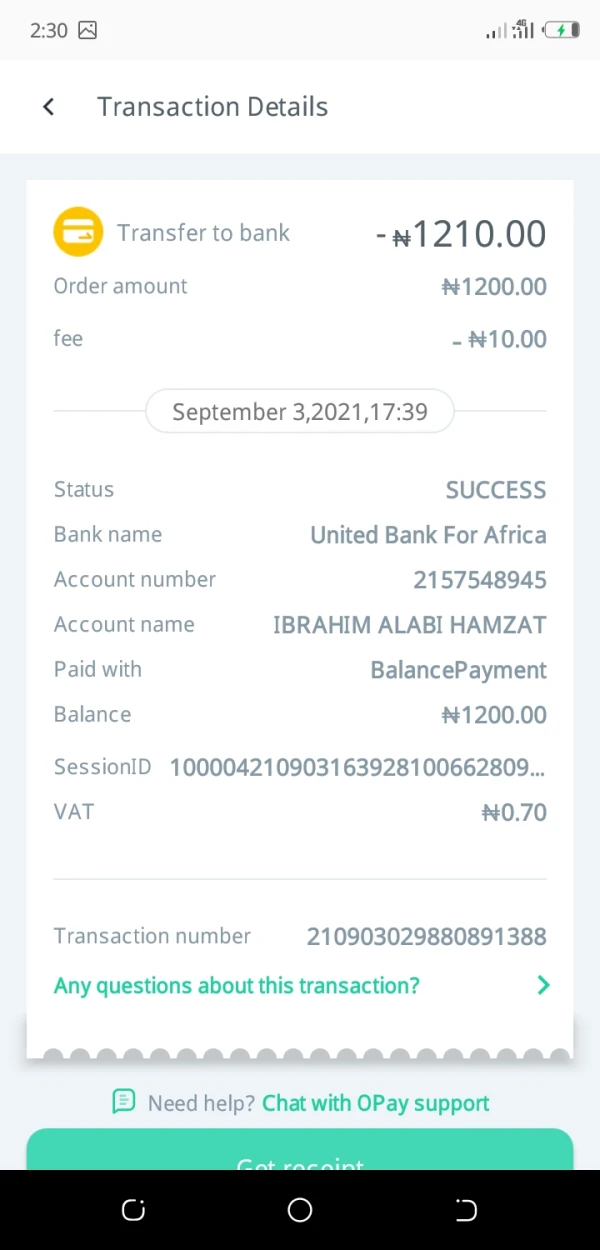Tap the United Bank For Africa text
This screenshot has width=600, height=1250.
[x=428, y=535]
